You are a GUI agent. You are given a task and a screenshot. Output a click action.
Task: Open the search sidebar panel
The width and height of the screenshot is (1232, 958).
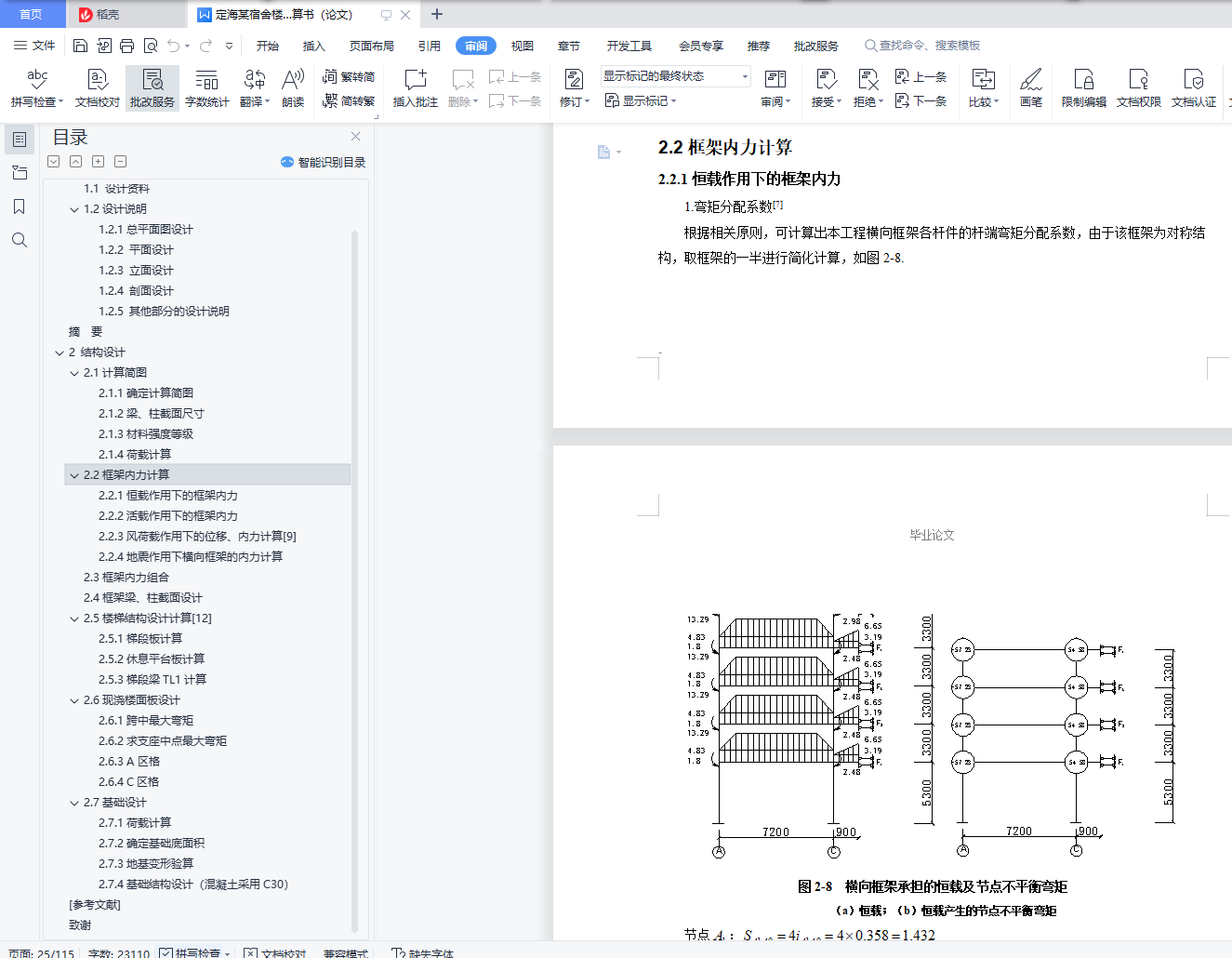click(20, 240)
